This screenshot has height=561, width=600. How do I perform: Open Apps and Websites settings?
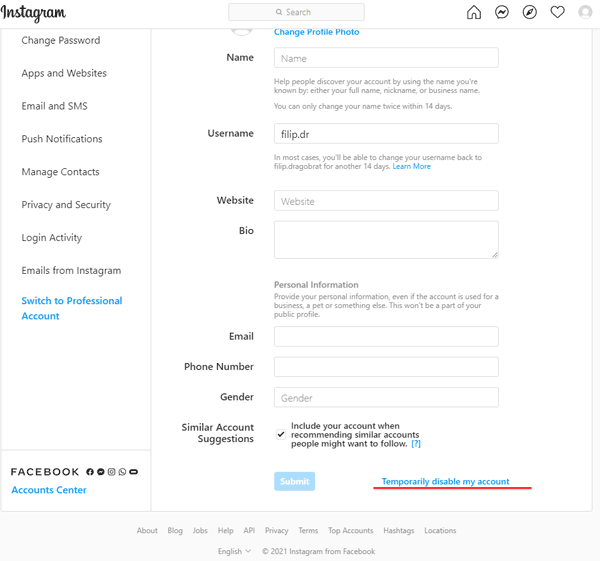64,73
